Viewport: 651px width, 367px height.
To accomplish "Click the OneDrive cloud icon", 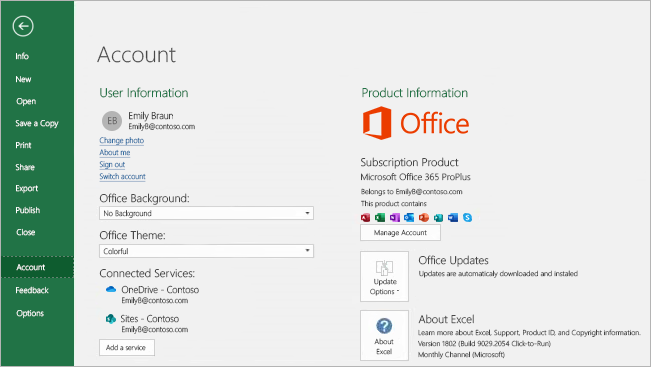I will click(111, 289).
